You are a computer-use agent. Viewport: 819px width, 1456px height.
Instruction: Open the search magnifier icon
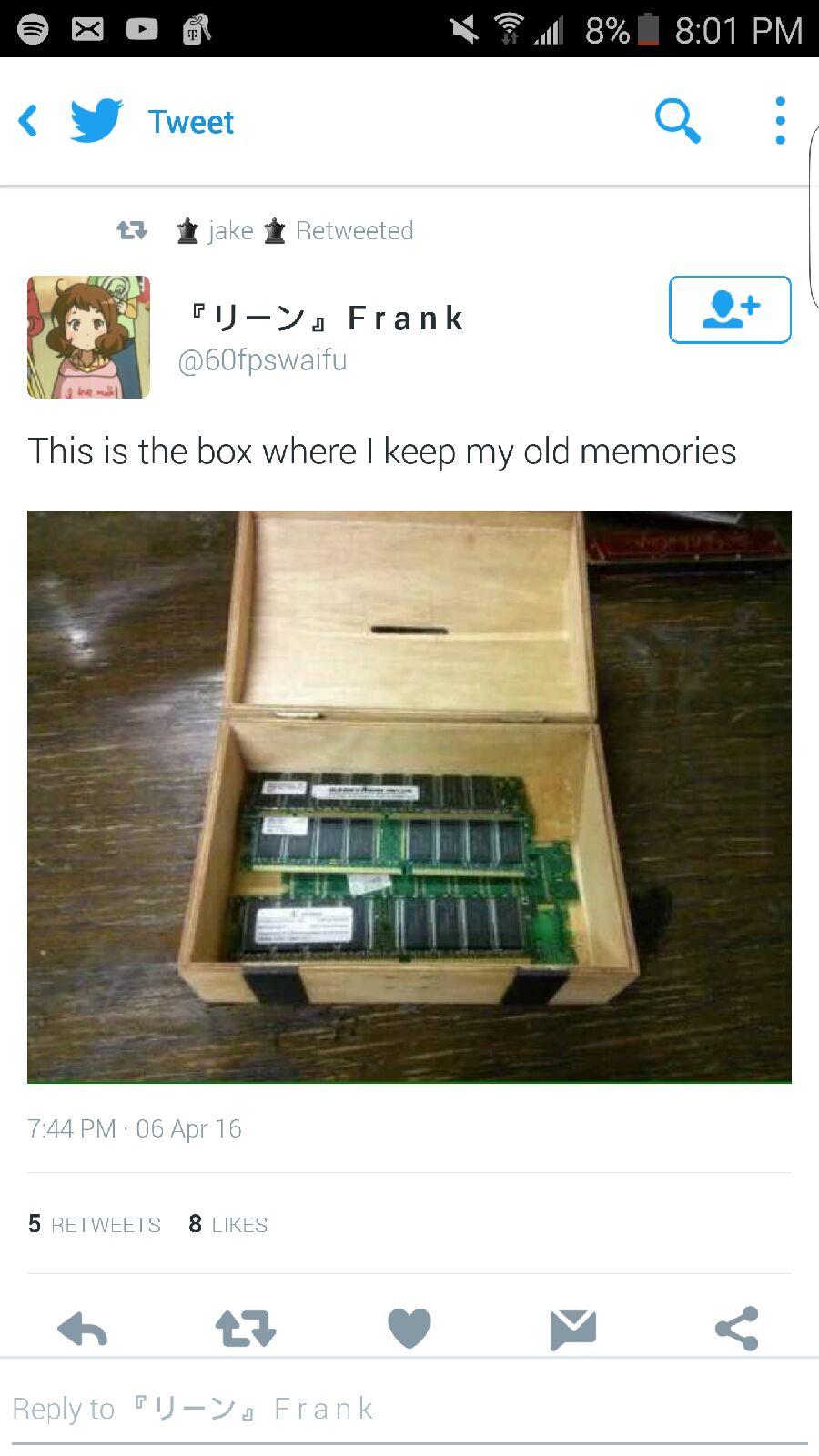[x=678, y=121]
